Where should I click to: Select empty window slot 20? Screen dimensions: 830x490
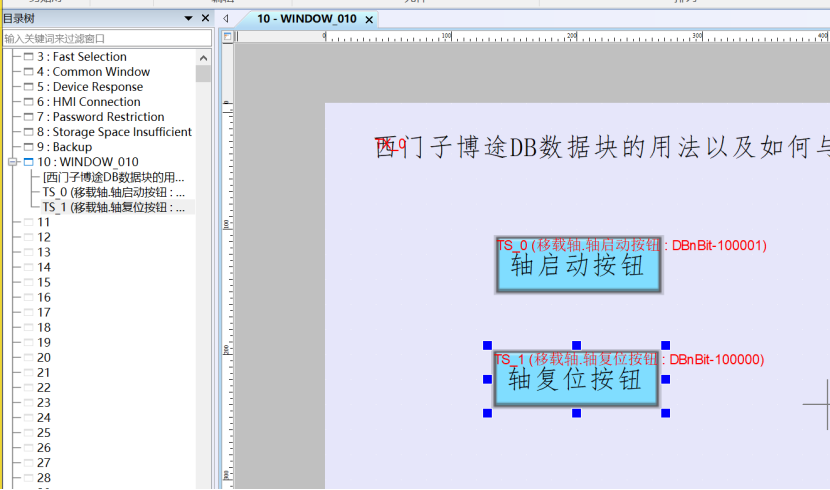click(44, 358)
